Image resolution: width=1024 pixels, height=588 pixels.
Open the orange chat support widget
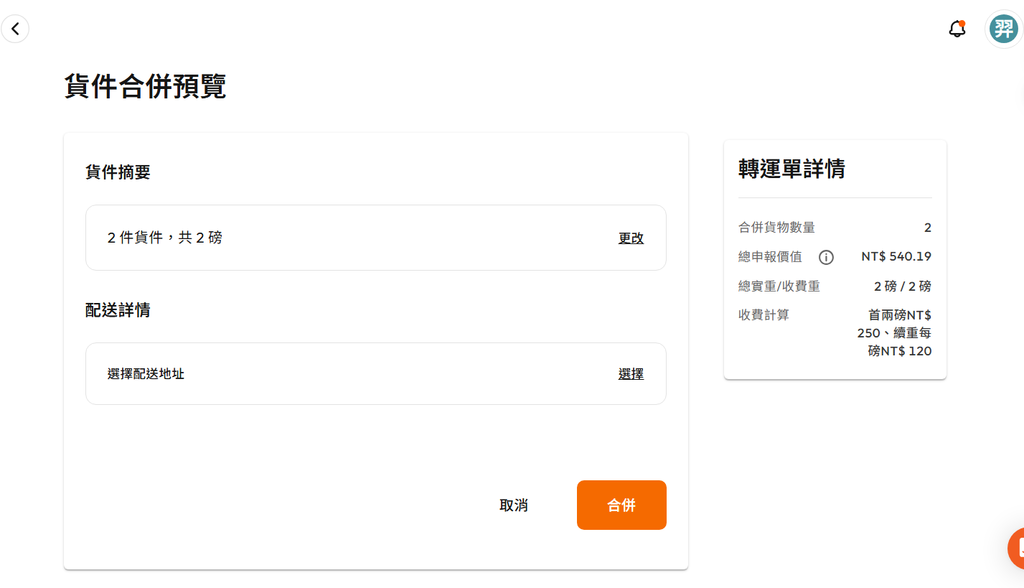point(1018,548)
